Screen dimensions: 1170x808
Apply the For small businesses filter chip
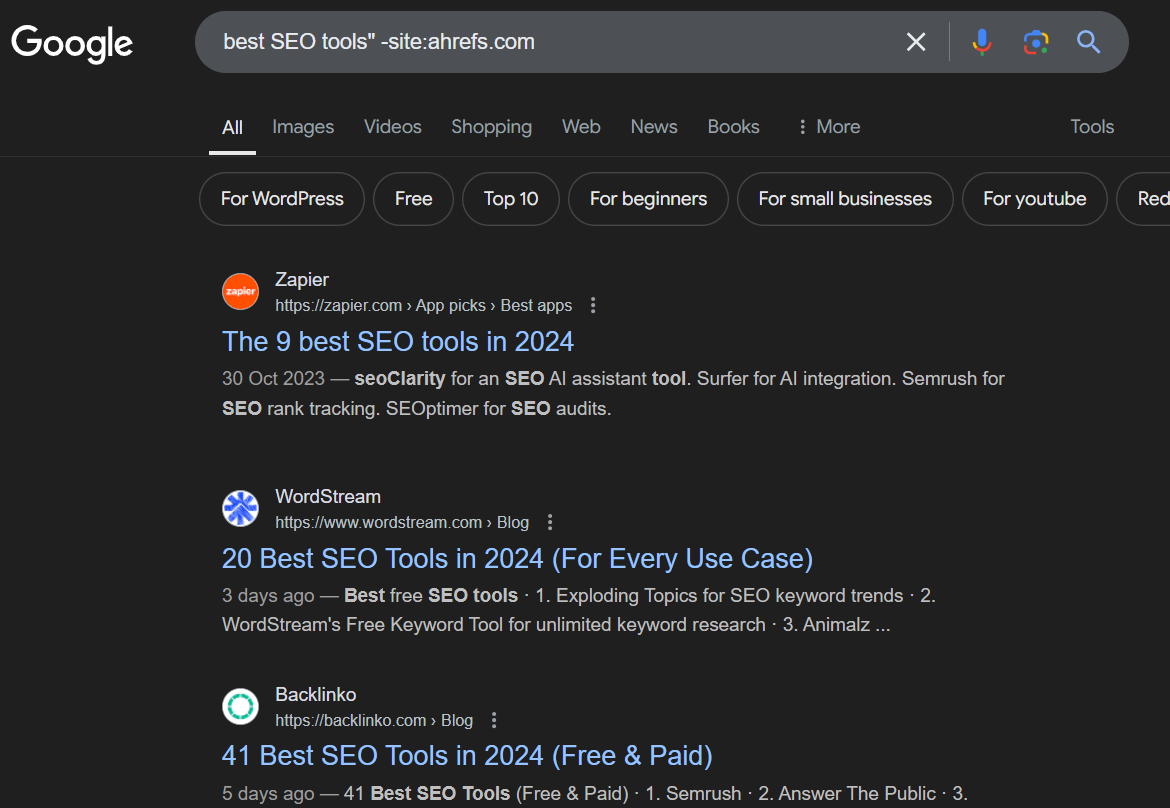coord(845,198)
